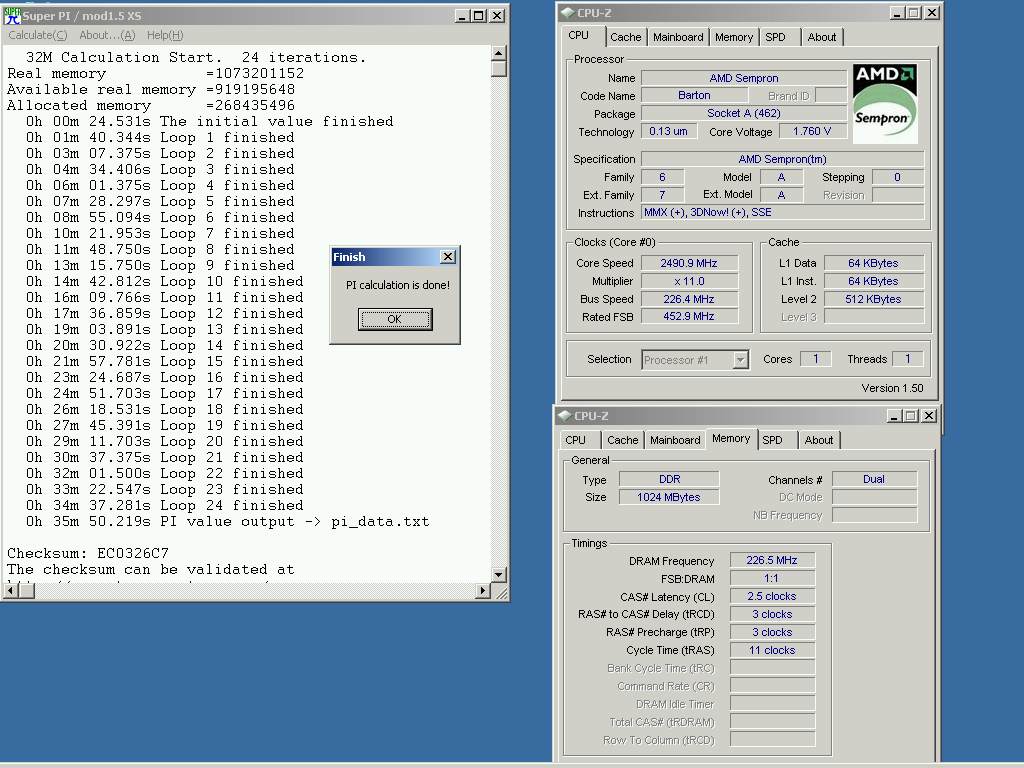Click the Instructions field MMX, 3DNow!, SSE

tap(782, 212)
